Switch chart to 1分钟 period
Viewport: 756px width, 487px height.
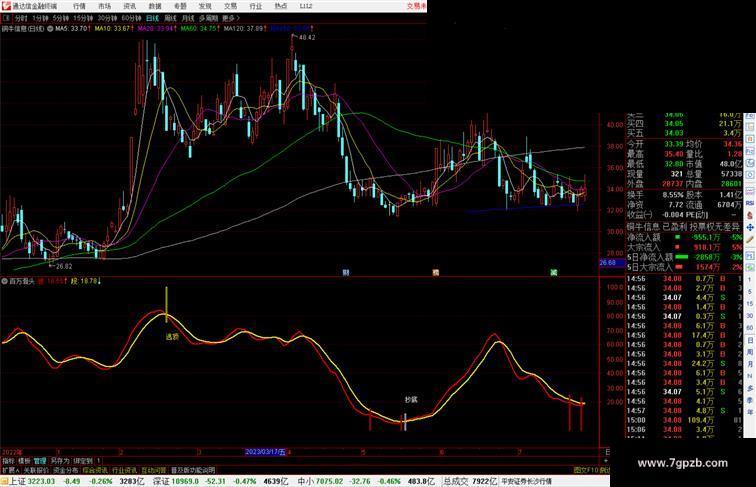(40, 18)
